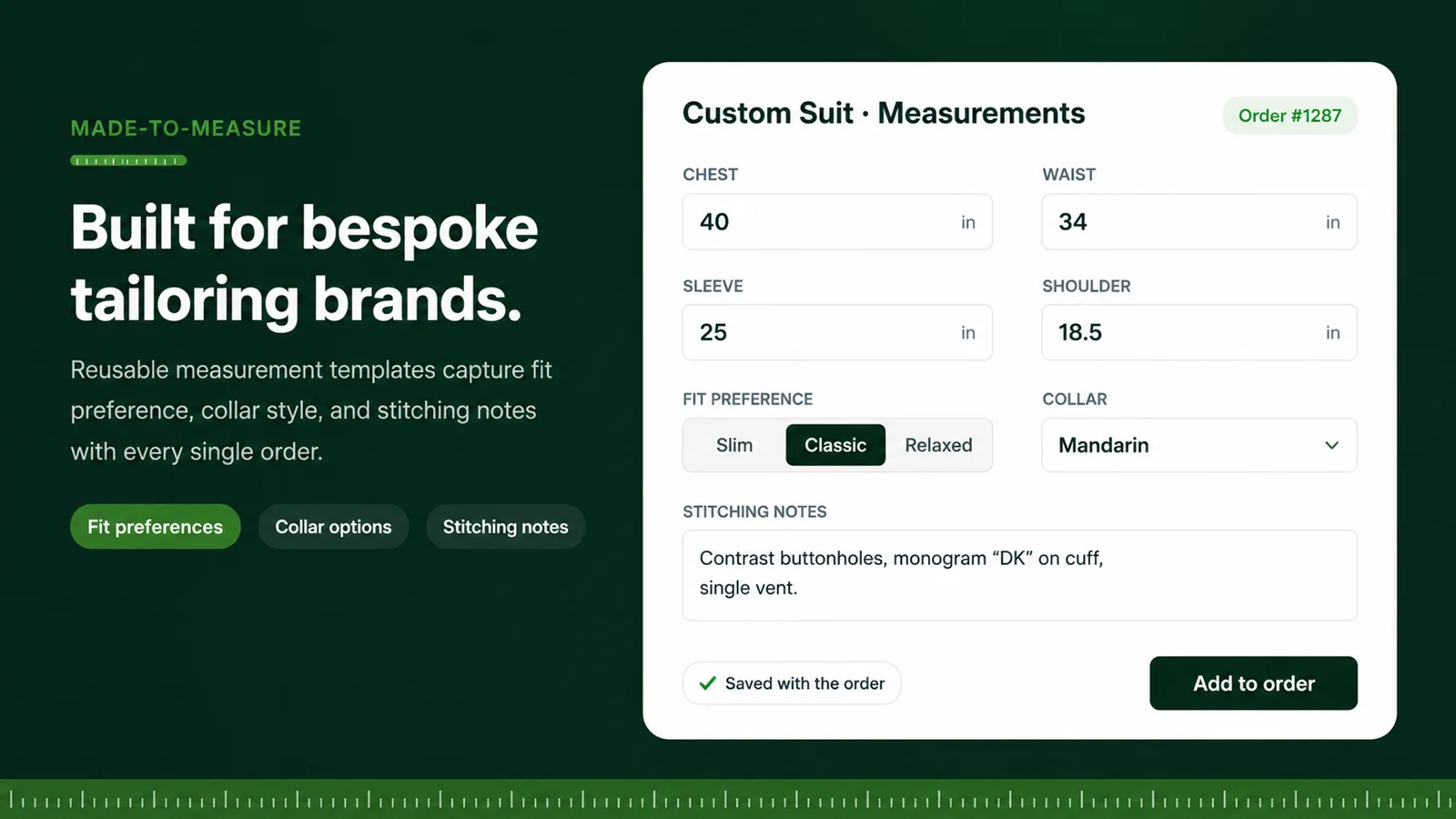This screenshot has height=819, width=1456.
Task: Choose the Classic fit option
Action: tap(835, 445)
